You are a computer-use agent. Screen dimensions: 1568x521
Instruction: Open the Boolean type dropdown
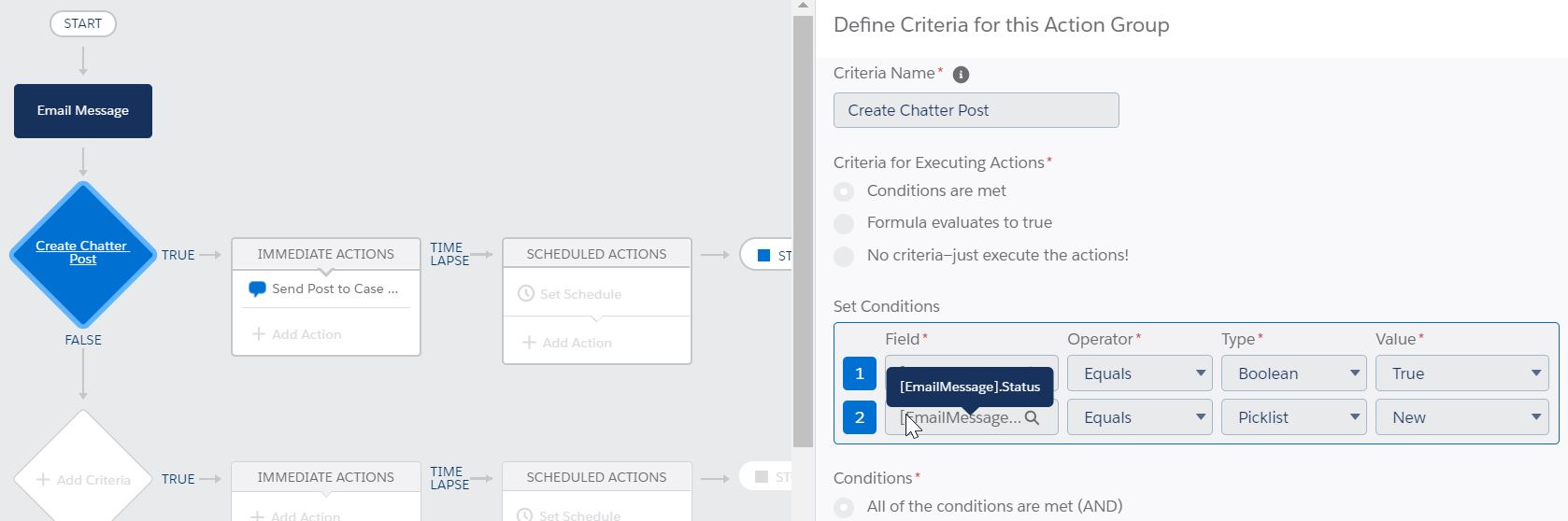1293,373
